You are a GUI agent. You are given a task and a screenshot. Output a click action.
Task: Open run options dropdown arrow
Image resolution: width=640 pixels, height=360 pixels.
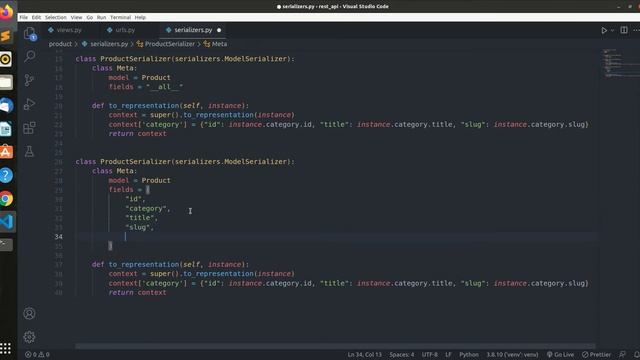point(612,30)
